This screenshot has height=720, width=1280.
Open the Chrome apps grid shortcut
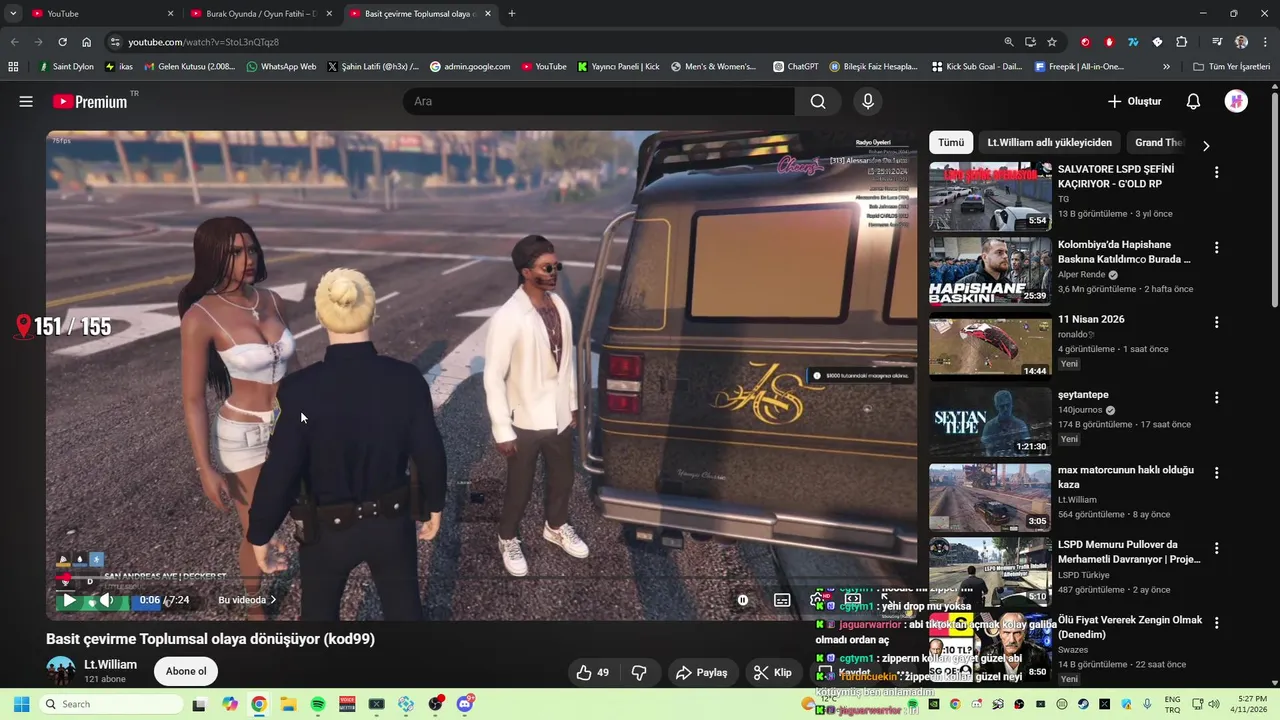coord(13,67)
